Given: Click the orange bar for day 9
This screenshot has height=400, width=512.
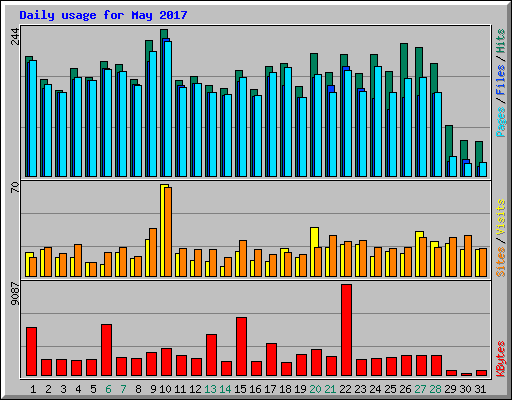Looking at the screenshot, I should point(153,252).
